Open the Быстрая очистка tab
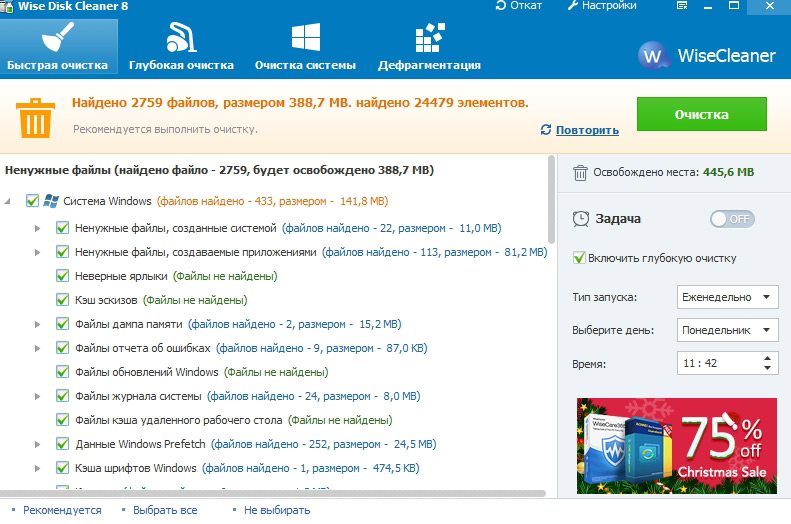 [59, 46]
